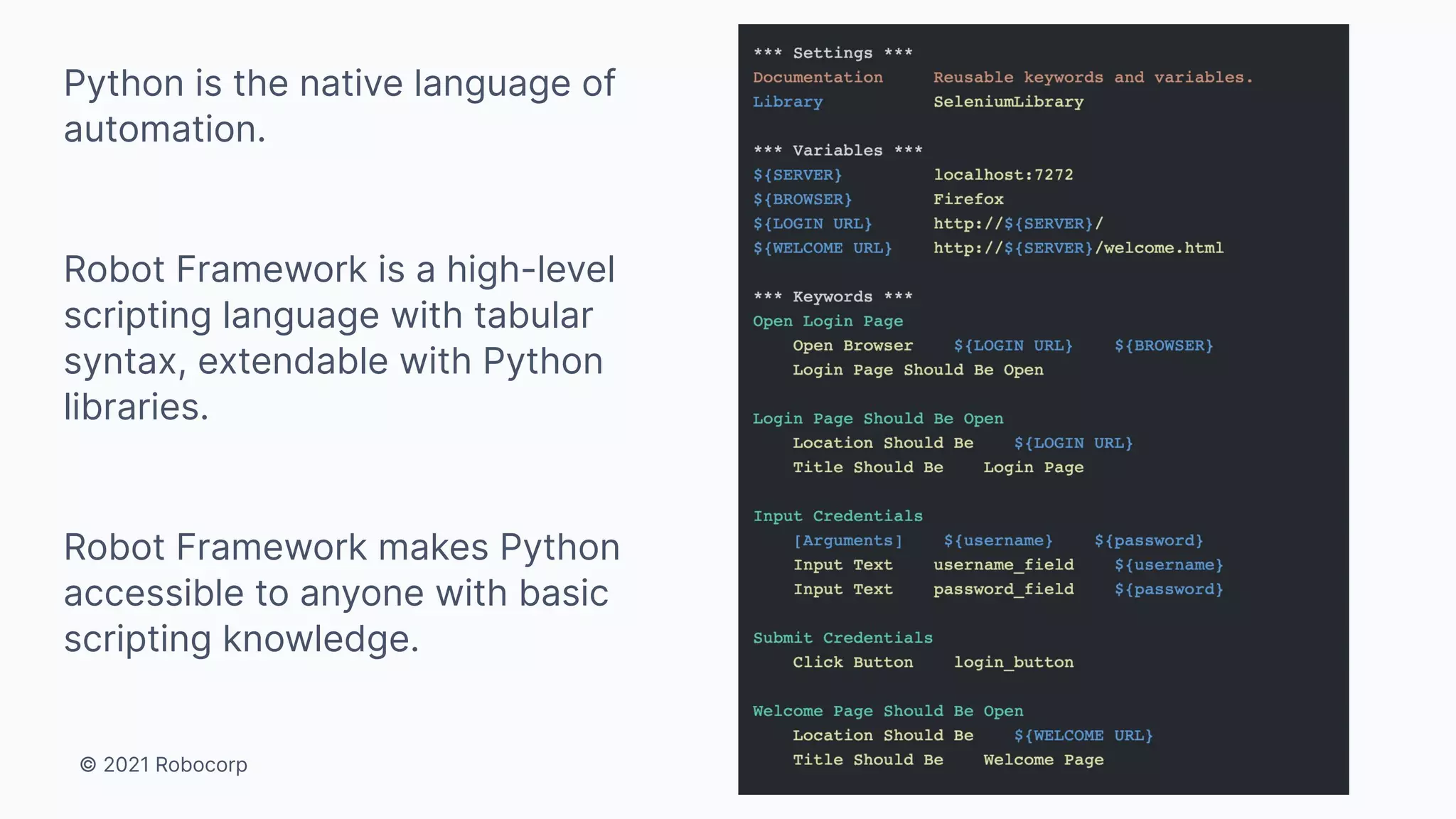
Task: Click the '*** Keywords ***' header line
Action: tap(833, 297)
